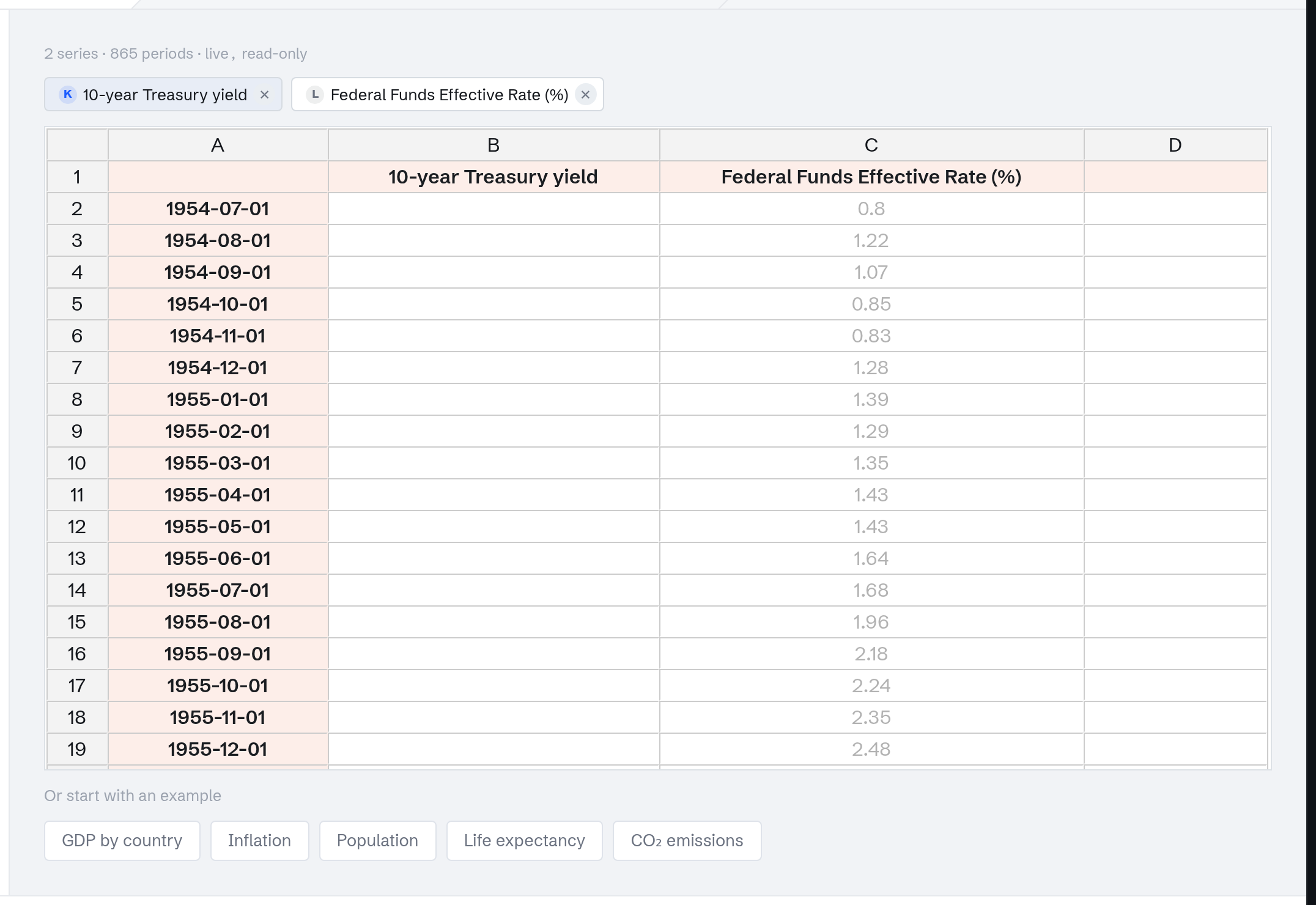Click the value 1.96 in column C

(871, 622)
